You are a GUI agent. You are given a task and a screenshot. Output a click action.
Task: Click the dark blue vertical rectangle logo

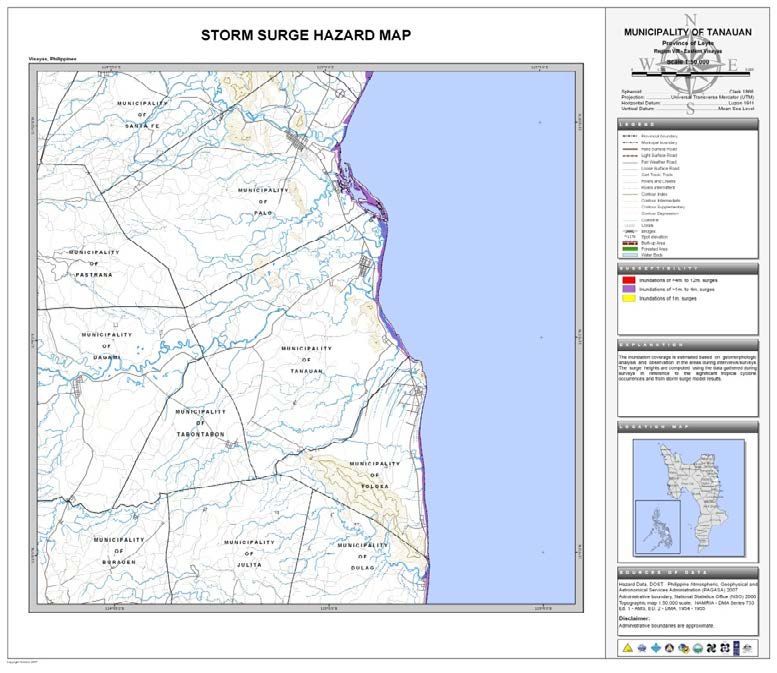[x=738, y=648]
